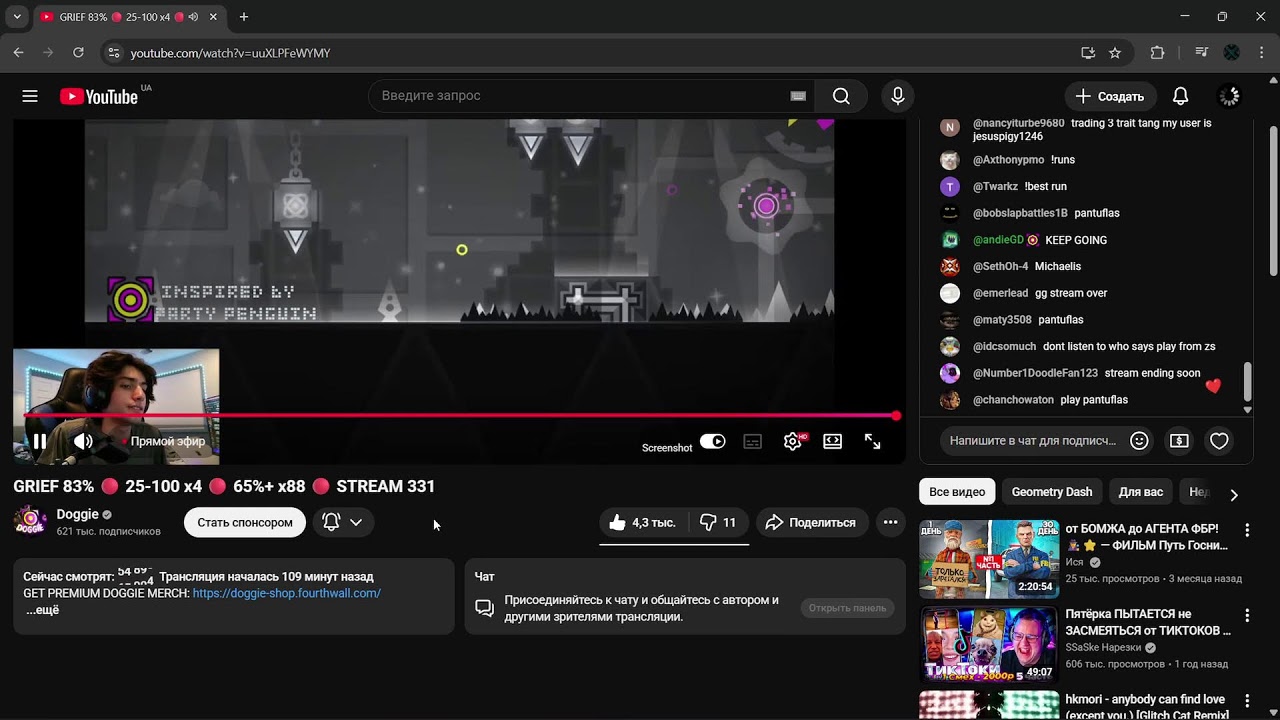Open the emoji picker in chat
Viewport: 1280px width, 720px height.
tap(1139, 440)
